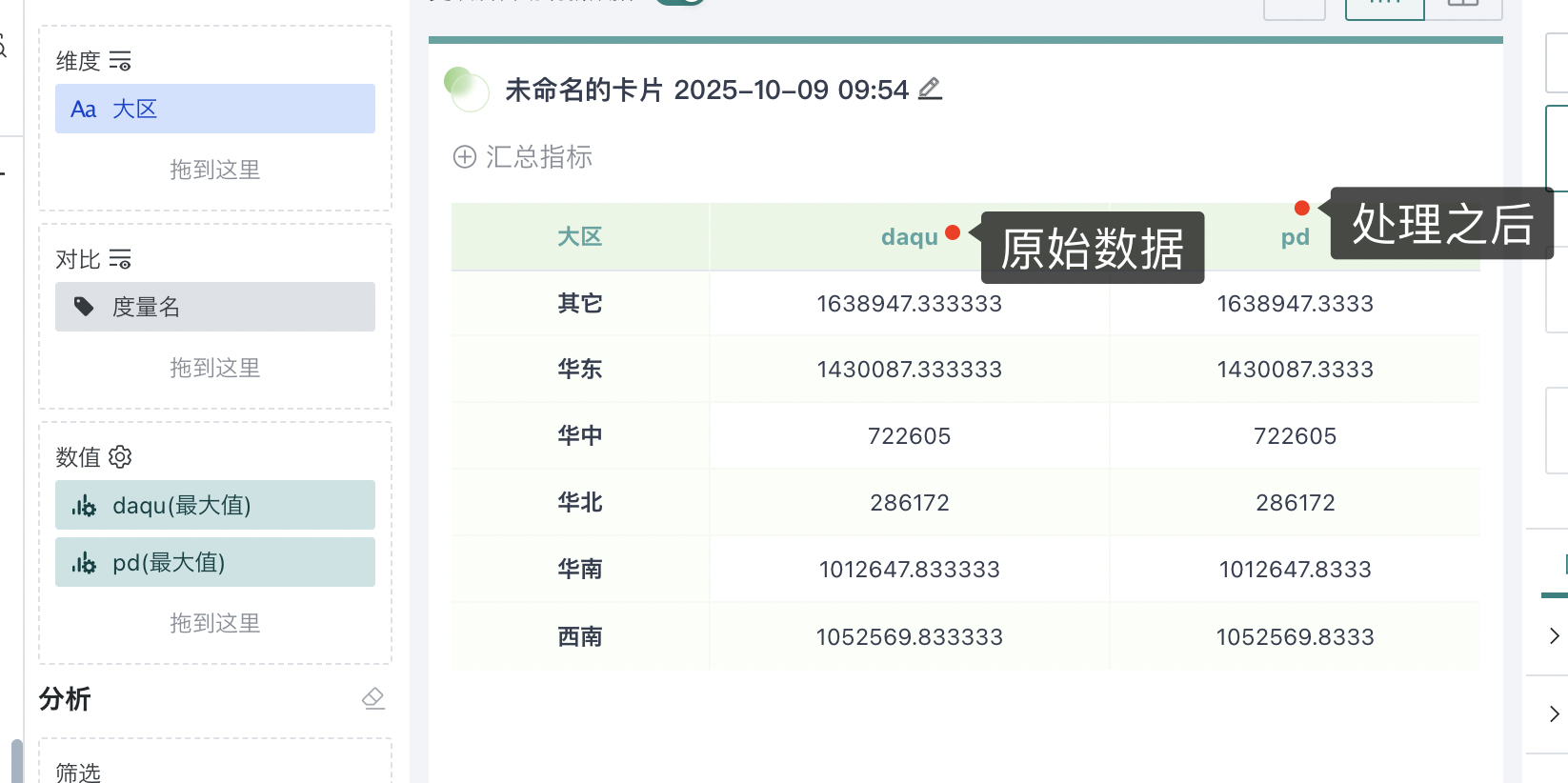The height and width of the screenshot is (783, 1568).
Task: Click cell value 1012647.833333
Action: (910, 570)
